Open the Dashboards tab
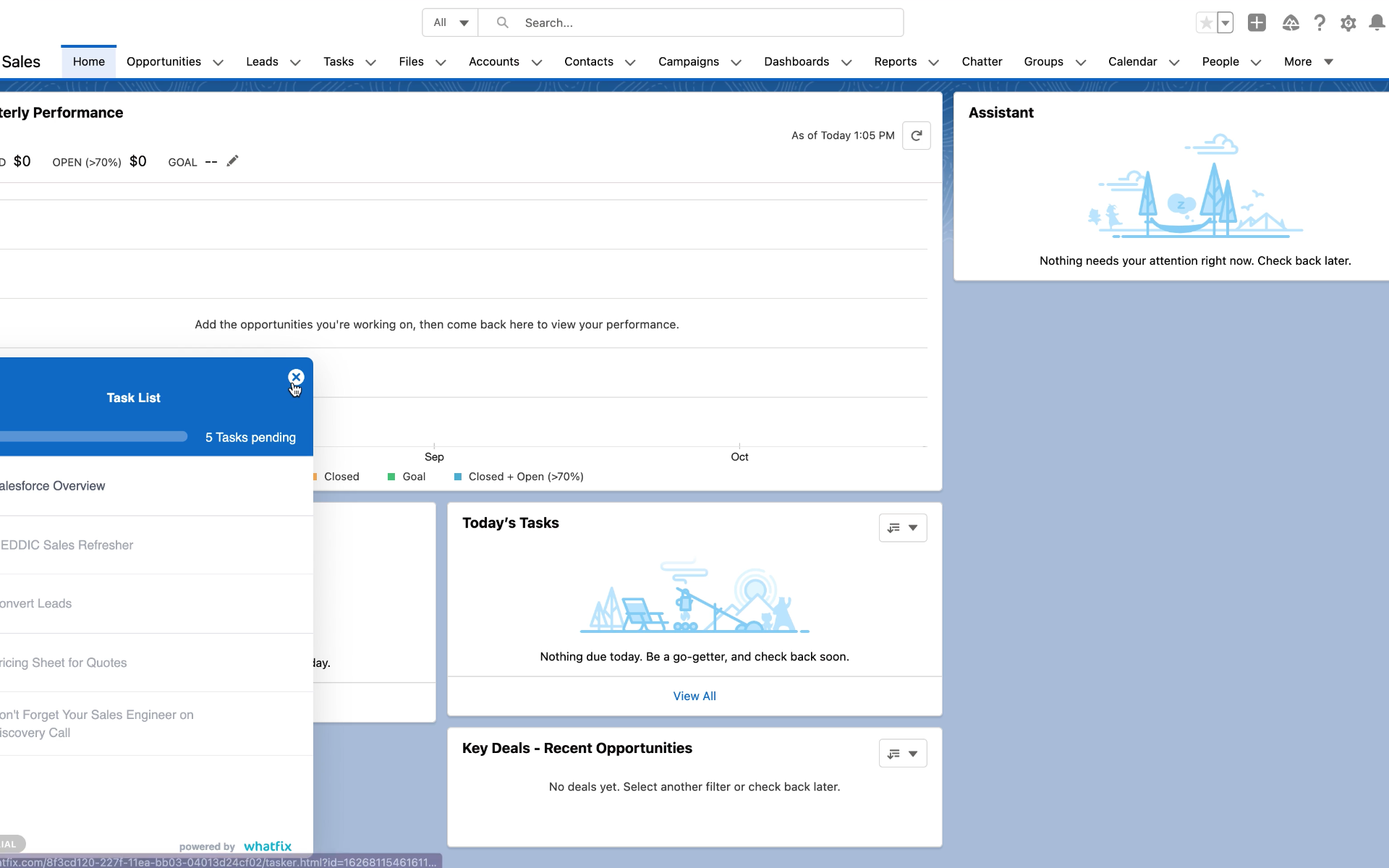This screenshot has height=868, width=1389. tap(797, 61)
